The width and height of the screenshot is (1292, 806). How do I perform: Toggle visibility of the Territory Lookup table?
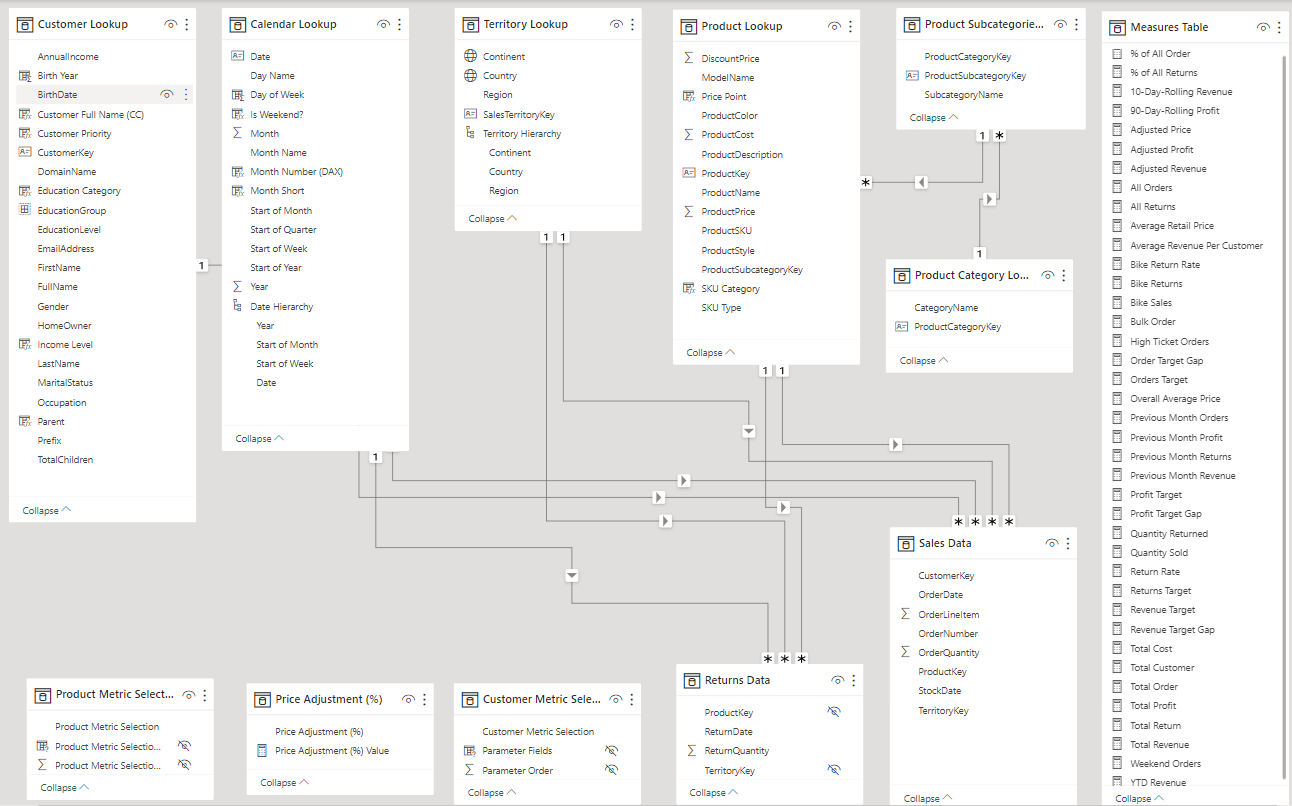pos(616,24)
